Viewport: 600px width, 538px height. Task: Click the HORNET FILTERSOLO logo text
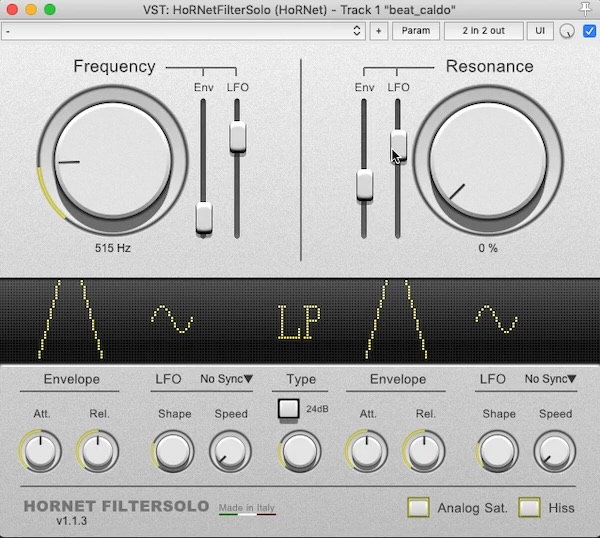[116, 506]
